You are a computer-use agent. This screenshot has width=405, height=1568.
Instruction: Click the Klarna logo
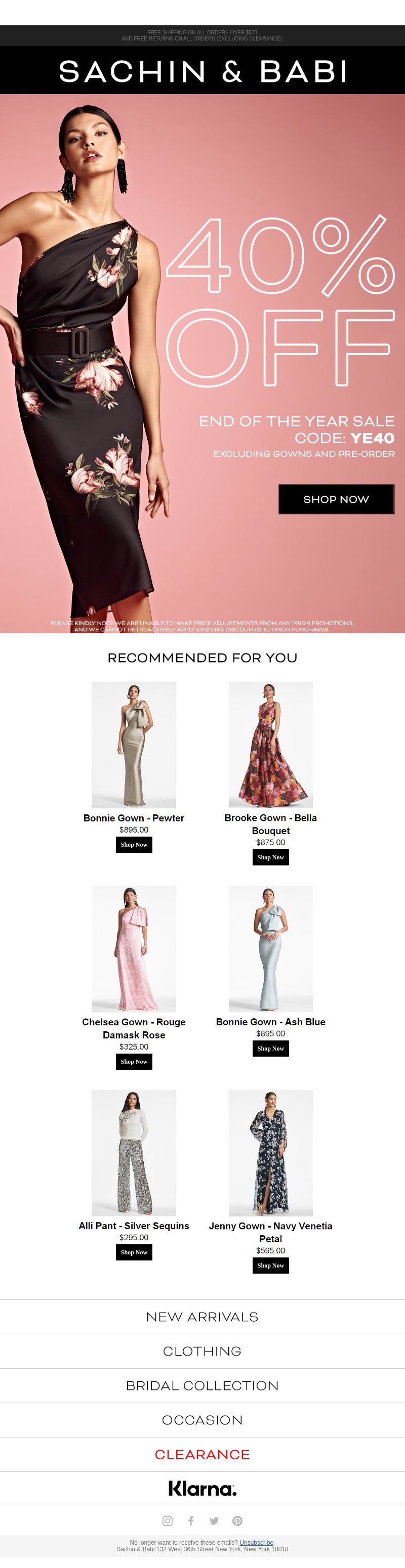click(x=202, y=1488)
